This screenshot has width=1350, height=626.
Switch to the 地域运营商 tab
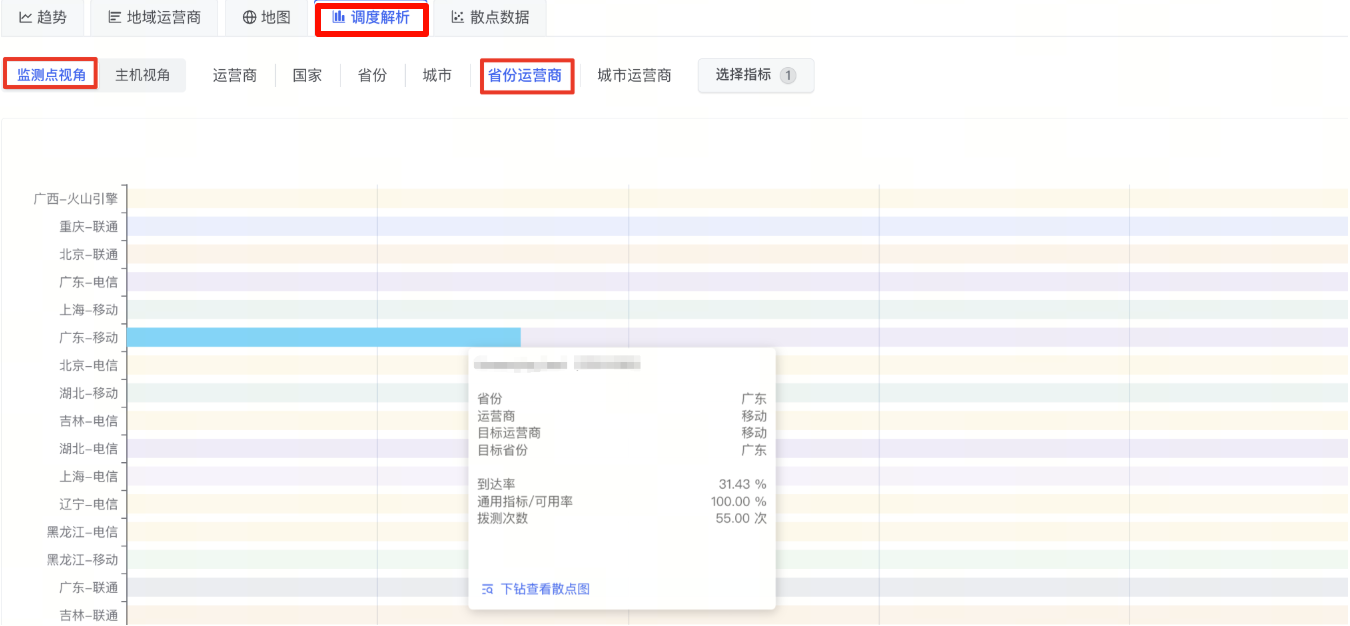point(154,17)
